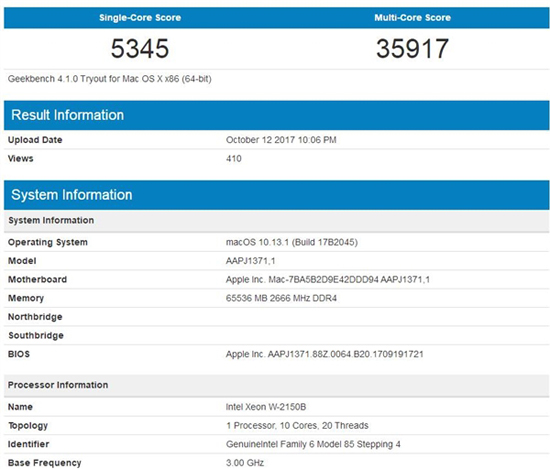Click the blue System Information banner

277,195
